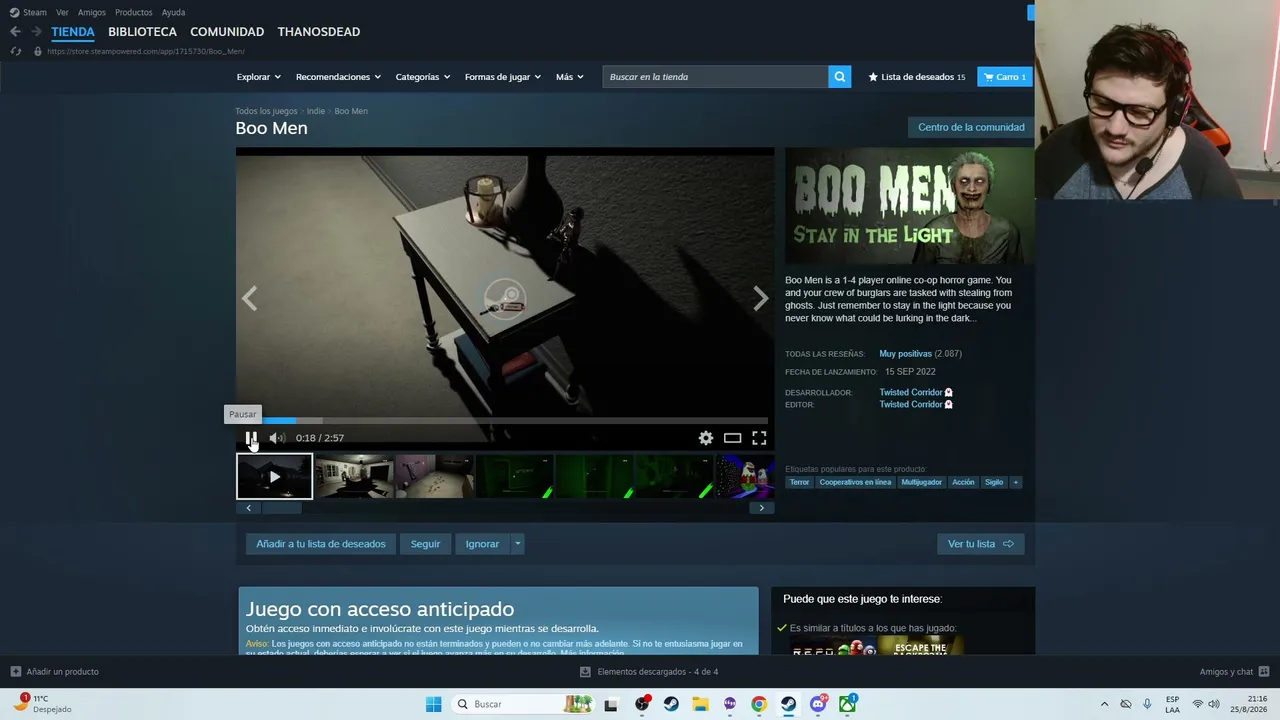Viewport: 1280px width, 720px height.
Task: Select the pink room screenshot thumbnail
Action: tap(434, 477)
